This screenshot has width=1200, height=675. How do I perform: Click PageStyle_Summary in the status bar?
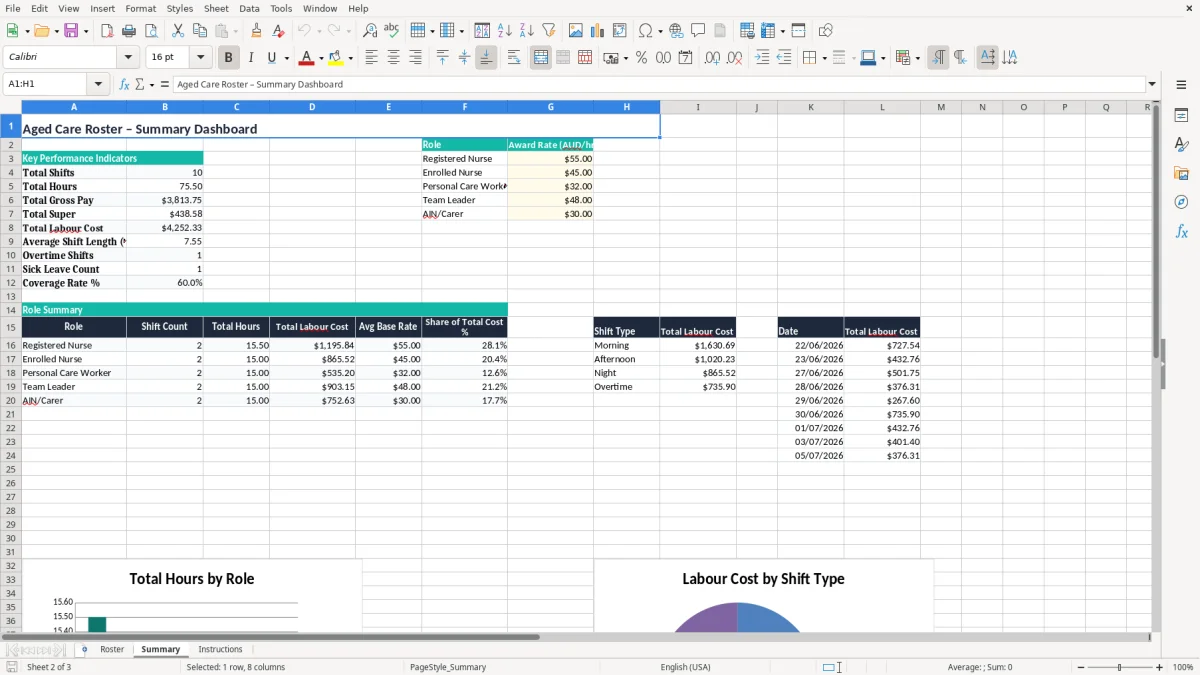(448, 667)
